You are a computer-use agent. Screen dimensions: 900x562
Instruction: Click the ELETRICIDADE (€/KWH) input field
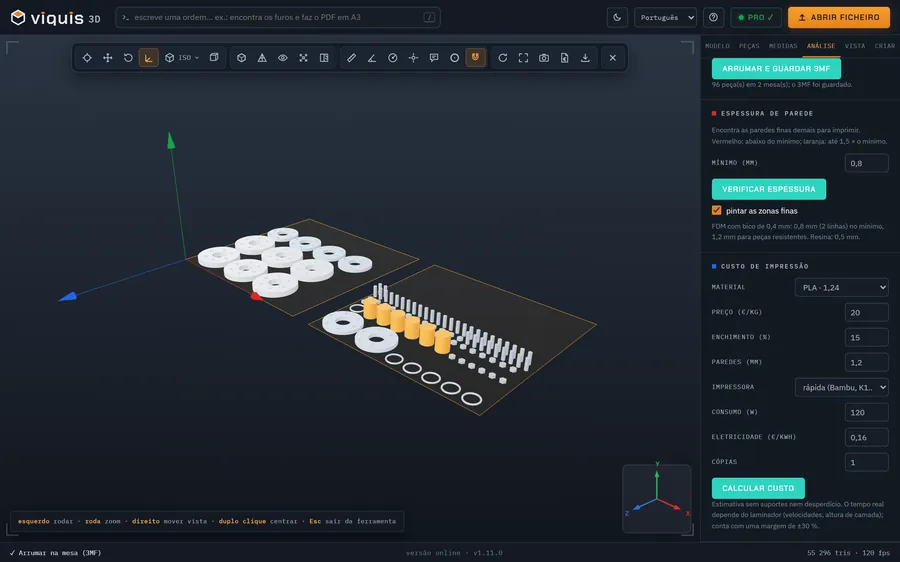(866, 437)
